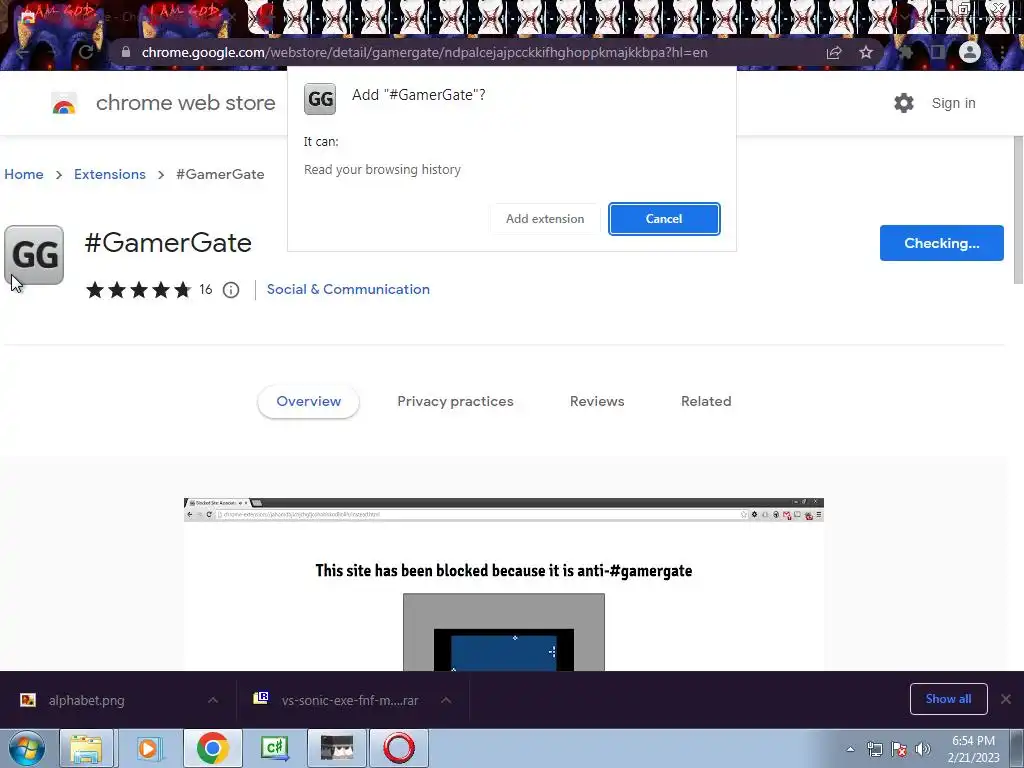Click the rating info circle icon
1024x768 pixels.
(x=231, y=290)
